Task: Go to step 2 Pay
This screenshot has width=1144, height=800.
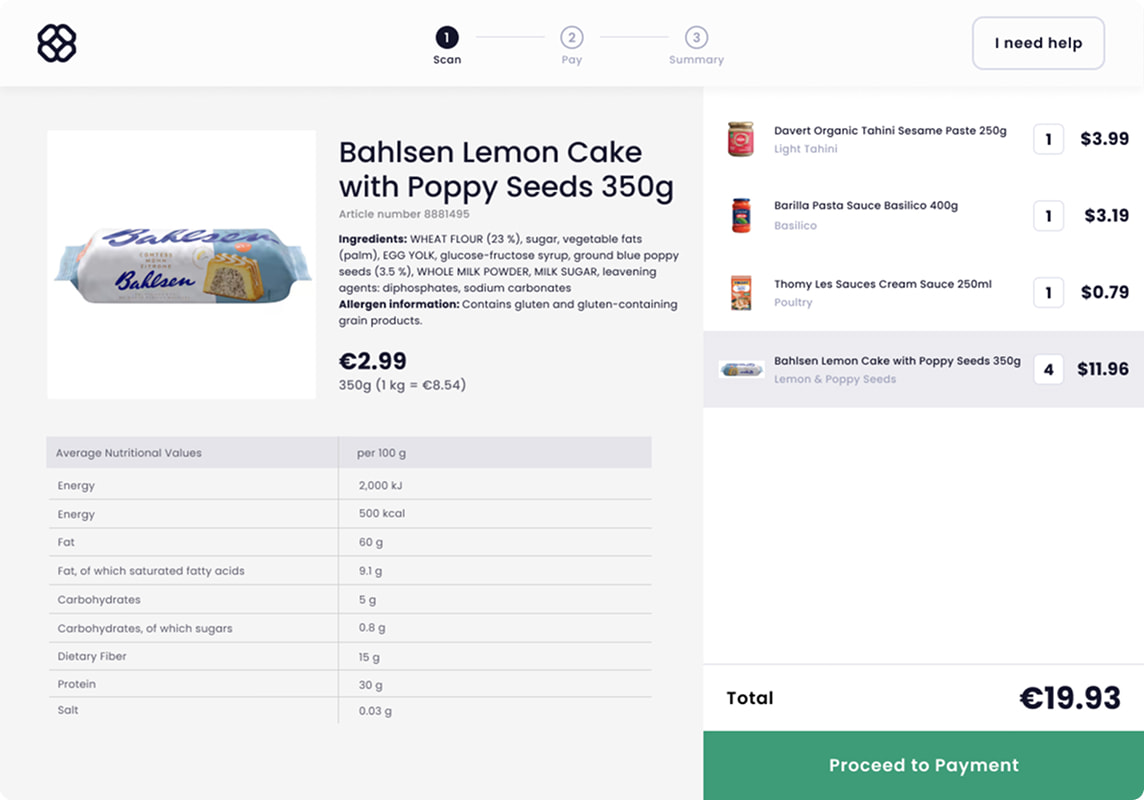Action: [x=571, y=38]
